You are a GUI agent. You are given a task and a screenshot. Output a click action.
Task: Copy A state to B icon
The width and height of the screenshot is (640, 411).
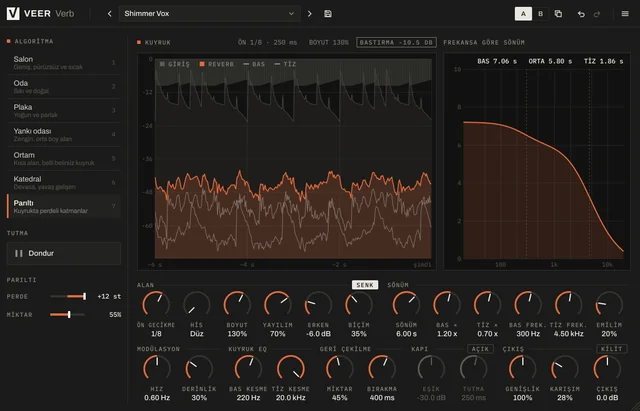(558, 13)
